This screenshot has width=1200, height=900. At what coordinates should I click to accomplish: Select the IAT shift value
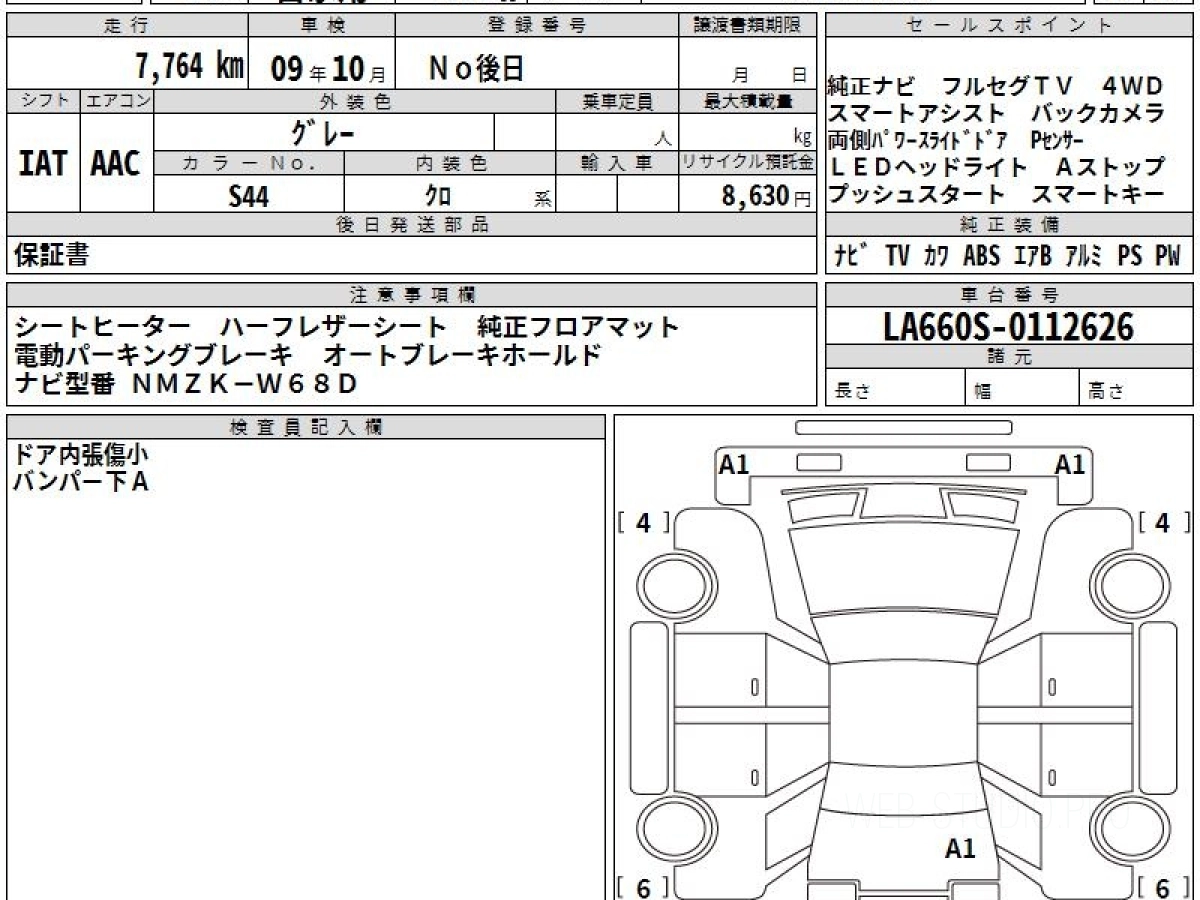[43, 165]
